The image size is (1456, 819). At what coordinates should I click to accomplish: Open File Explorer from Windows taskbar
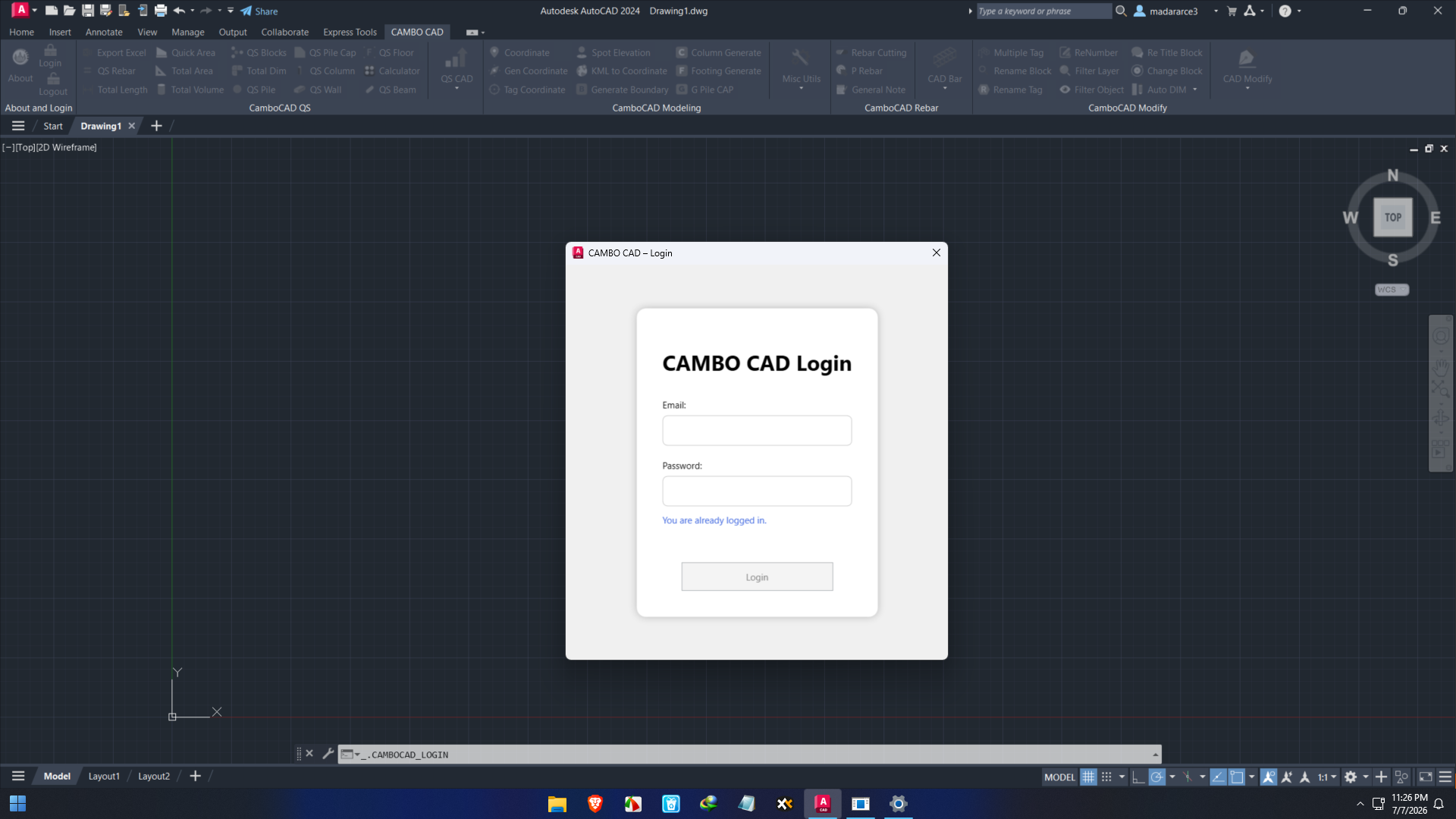tap(557, 803)
